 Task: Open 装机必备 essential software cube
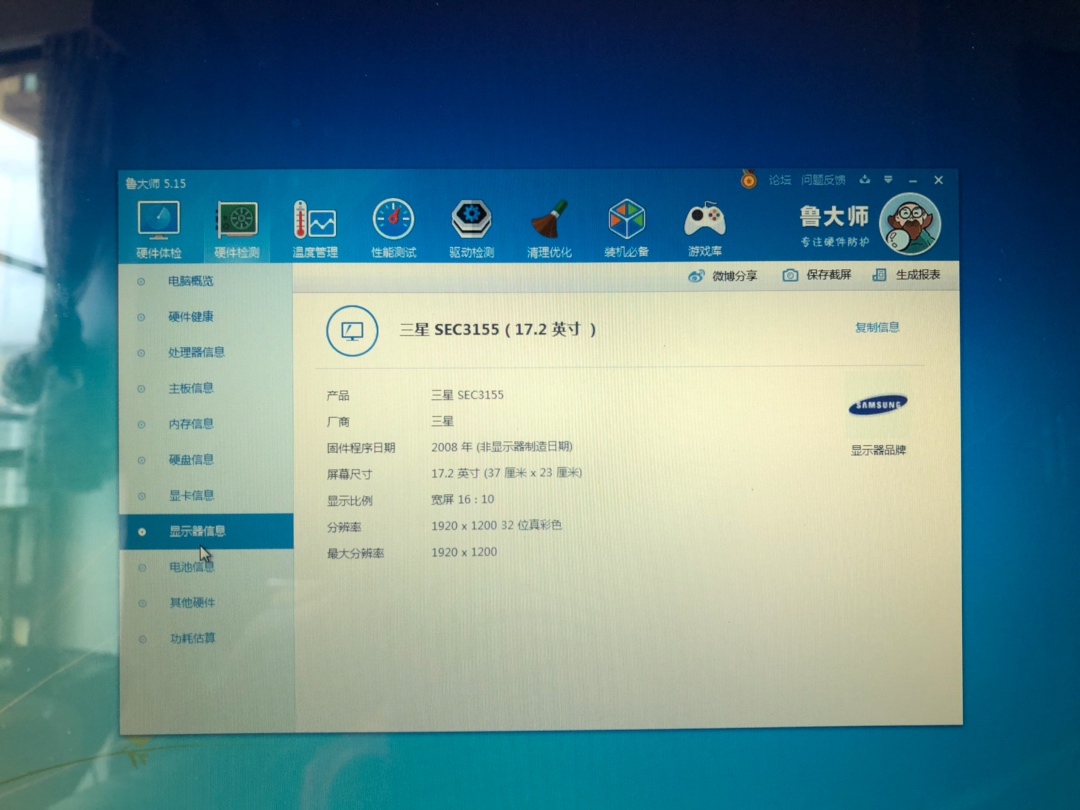tap(626, 229)
